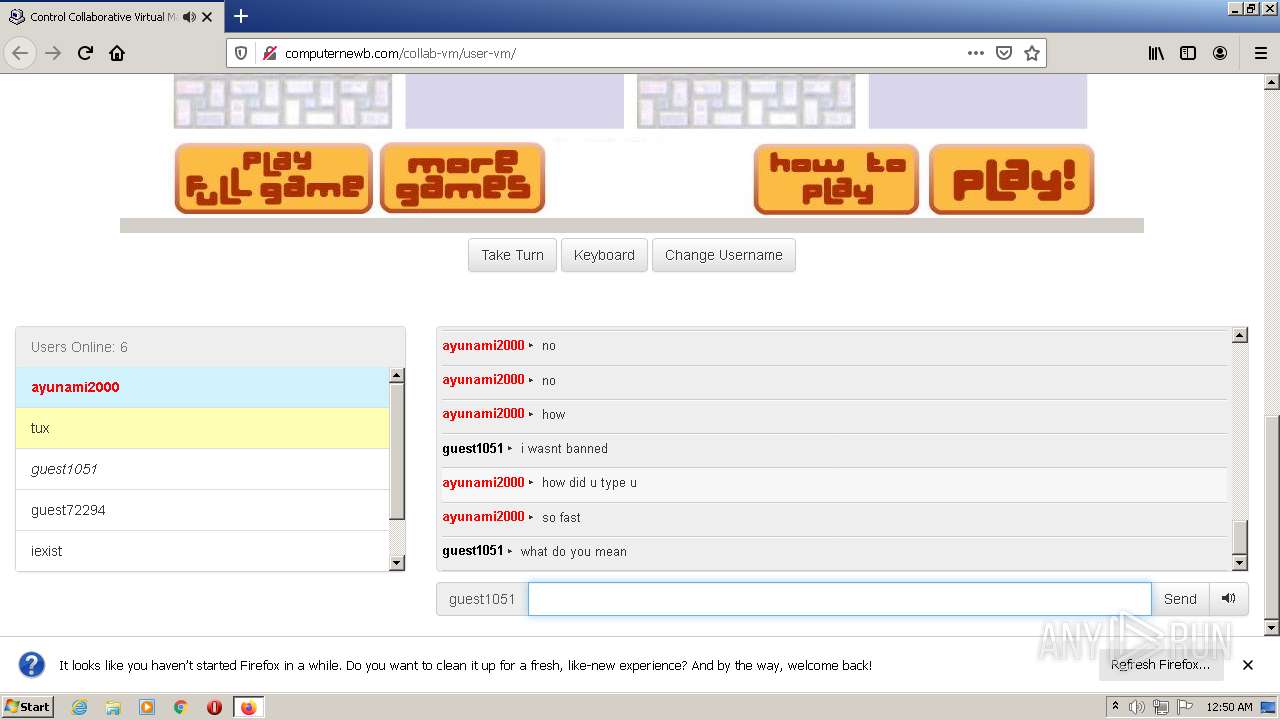Open the Action Center flag icon
The height and width of the screenshot is (720, 1280).
click(1185, 707)
